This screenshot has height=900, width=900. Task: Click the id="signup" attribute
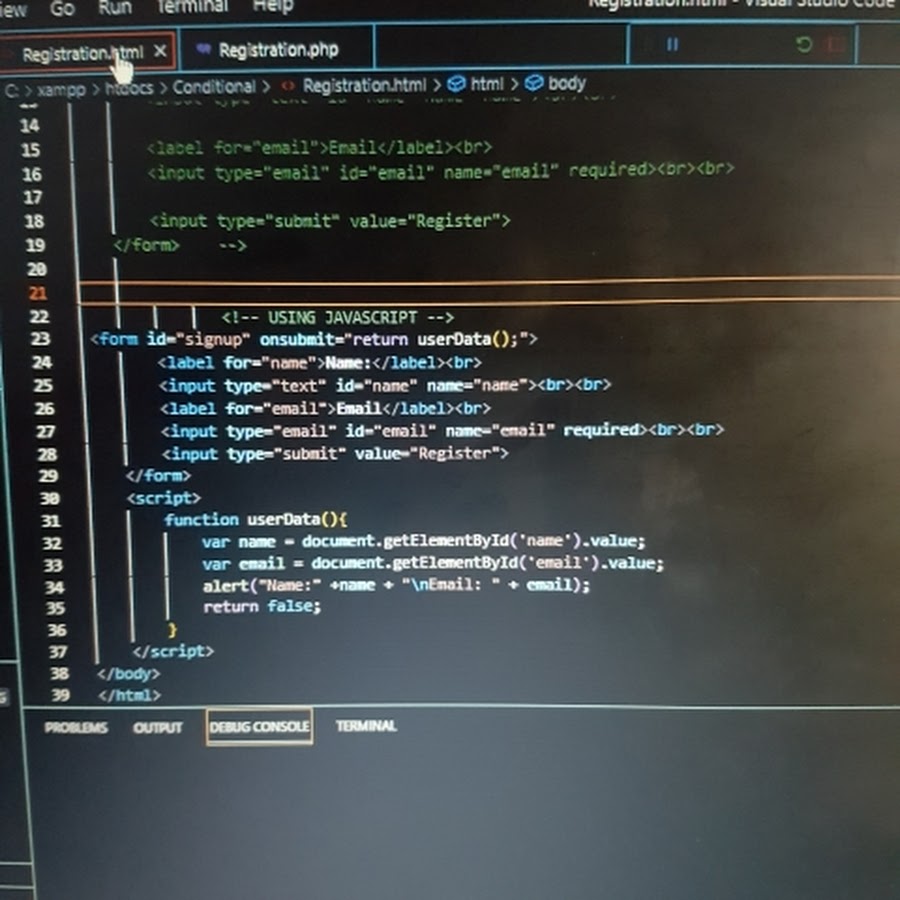[x=199, y=339]
